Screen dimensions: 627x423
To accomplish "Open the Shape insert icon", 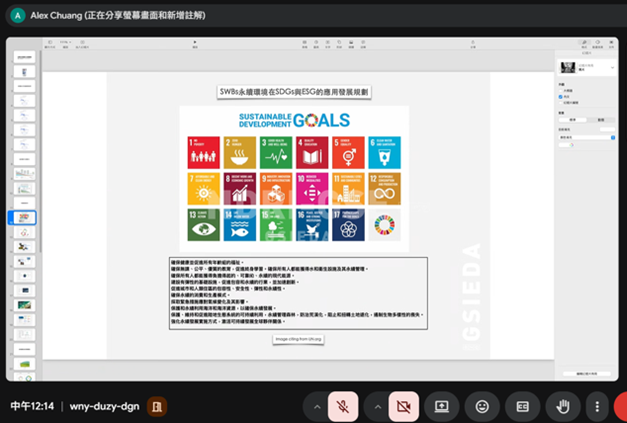I will coord(339,44).
